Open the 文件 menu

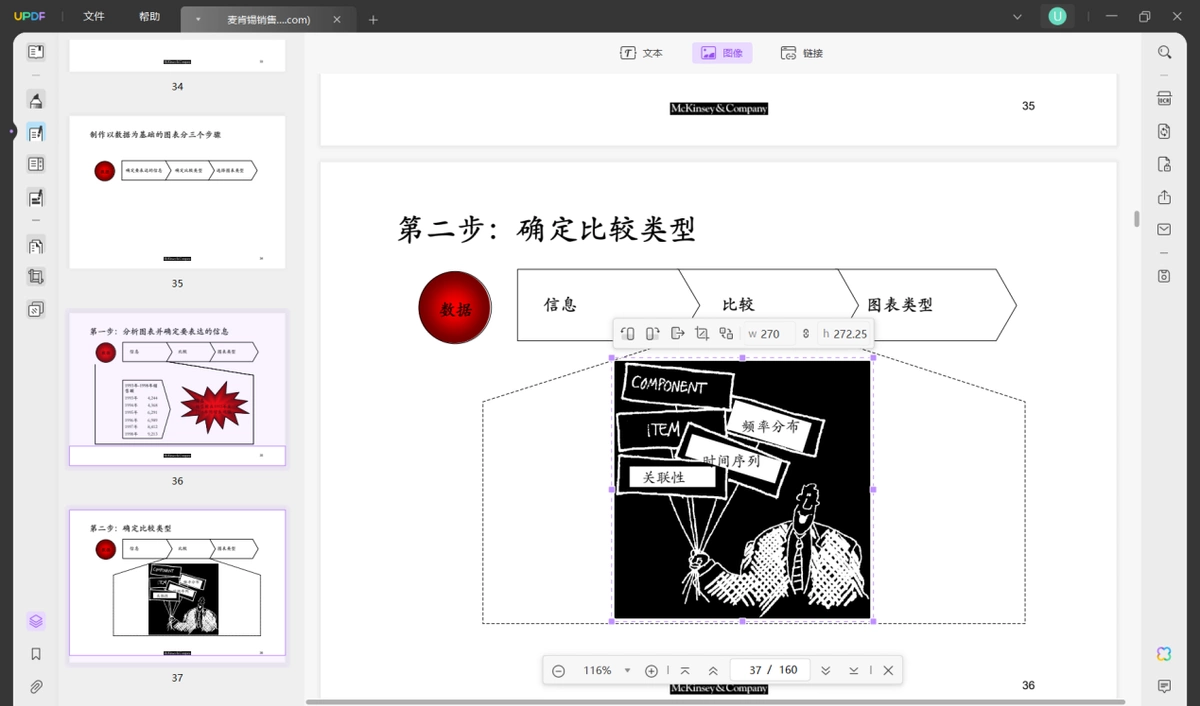click(x=94, y=17)
